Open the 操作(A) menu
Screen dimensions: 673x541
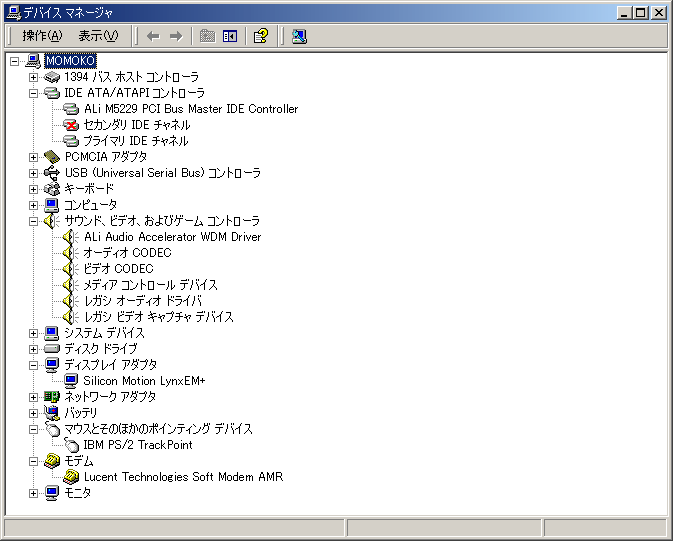[42, 36]
